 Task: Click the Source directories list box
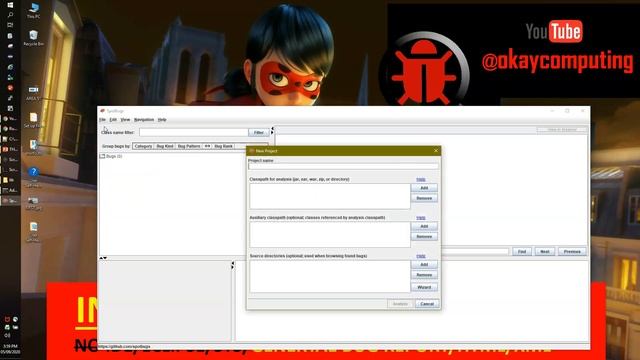pos(330,276)
